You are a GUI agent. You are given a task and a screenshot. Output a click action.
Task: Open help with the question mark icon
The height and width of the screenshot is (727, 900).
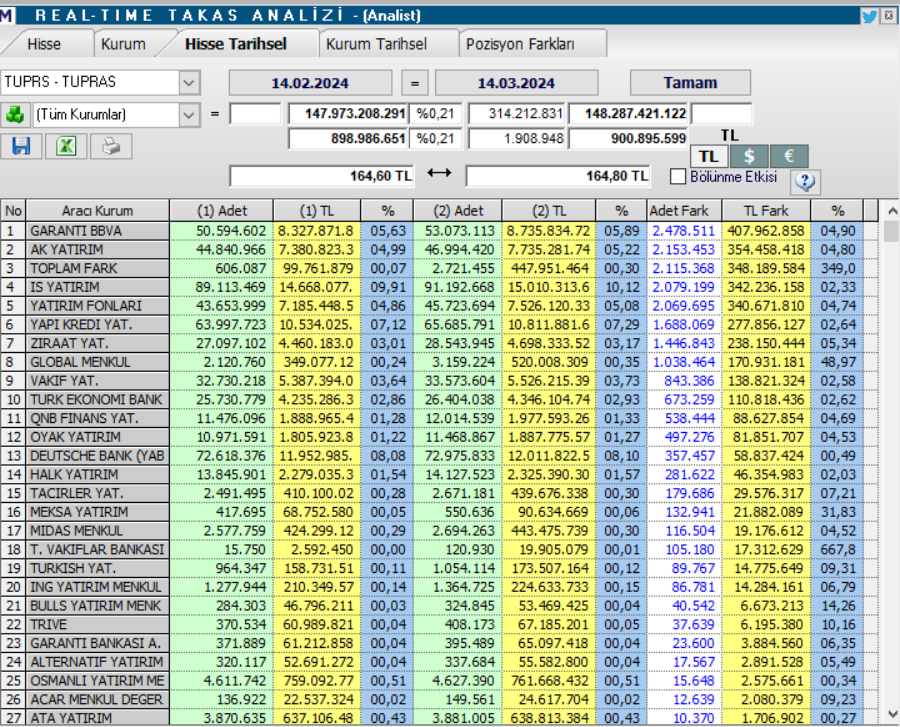(x=806, y=181)
